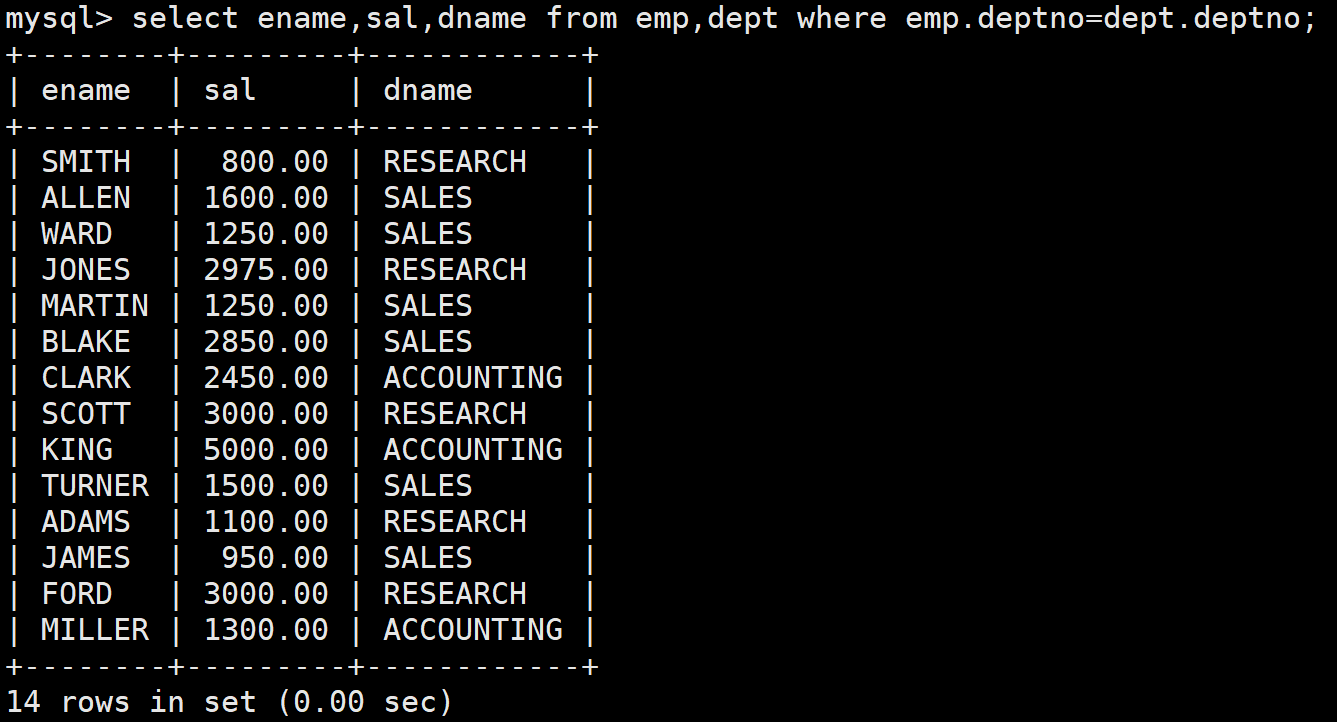Click the FORD employee name
The image size is (1337, 722).
(77, 594)
